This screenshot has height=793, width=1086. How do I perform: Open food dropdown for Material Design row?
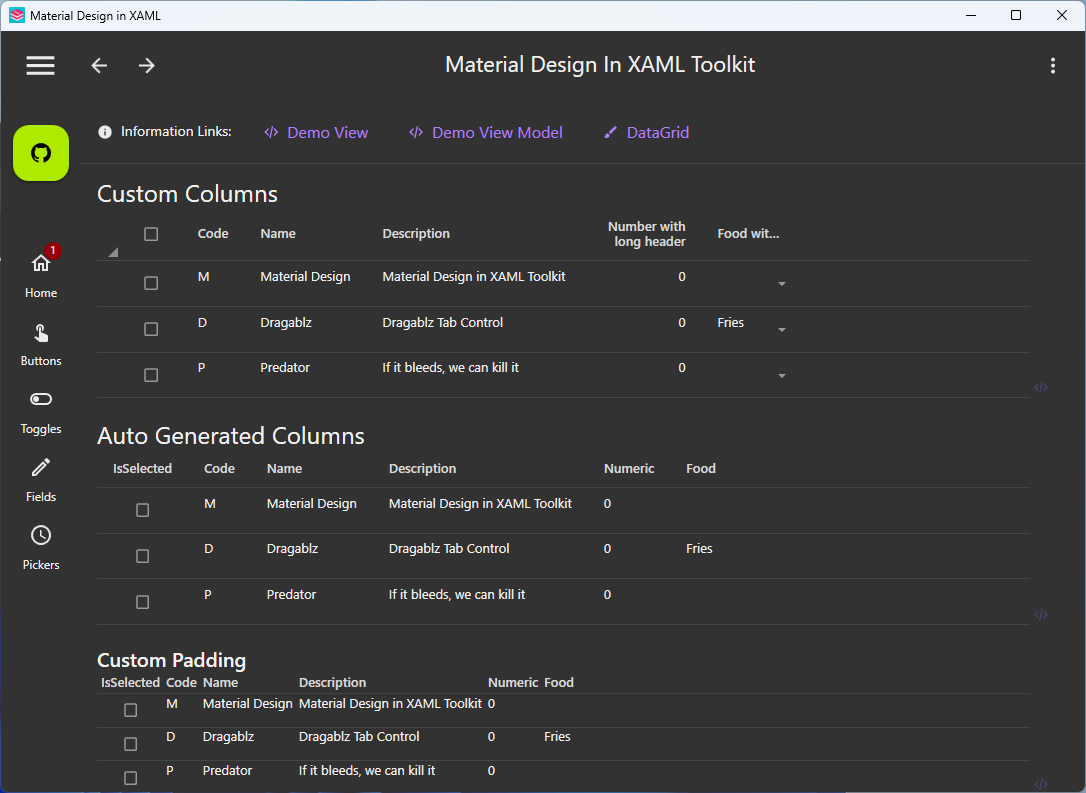coord(781,284)
